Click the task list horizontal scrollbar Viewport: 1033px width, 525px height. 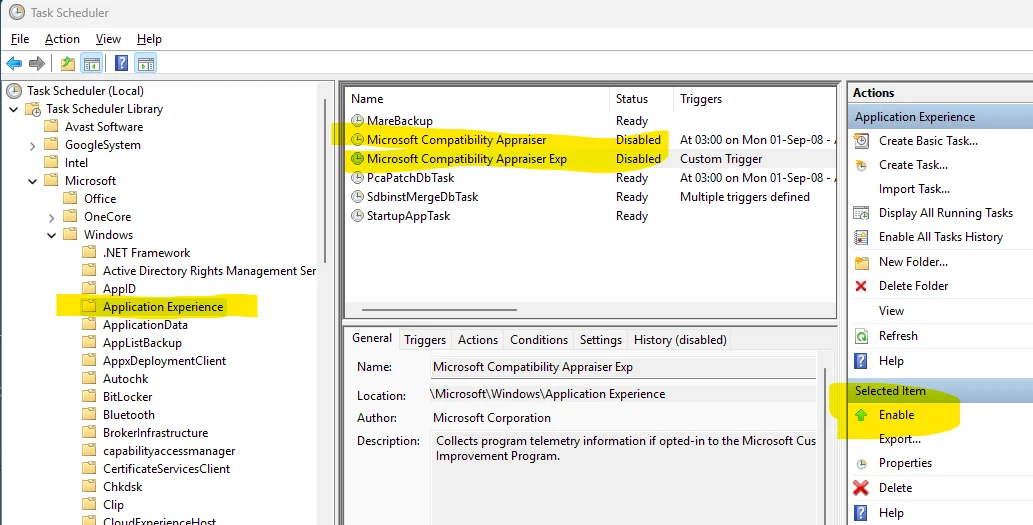pyautogui.click(x=439, y=310)
